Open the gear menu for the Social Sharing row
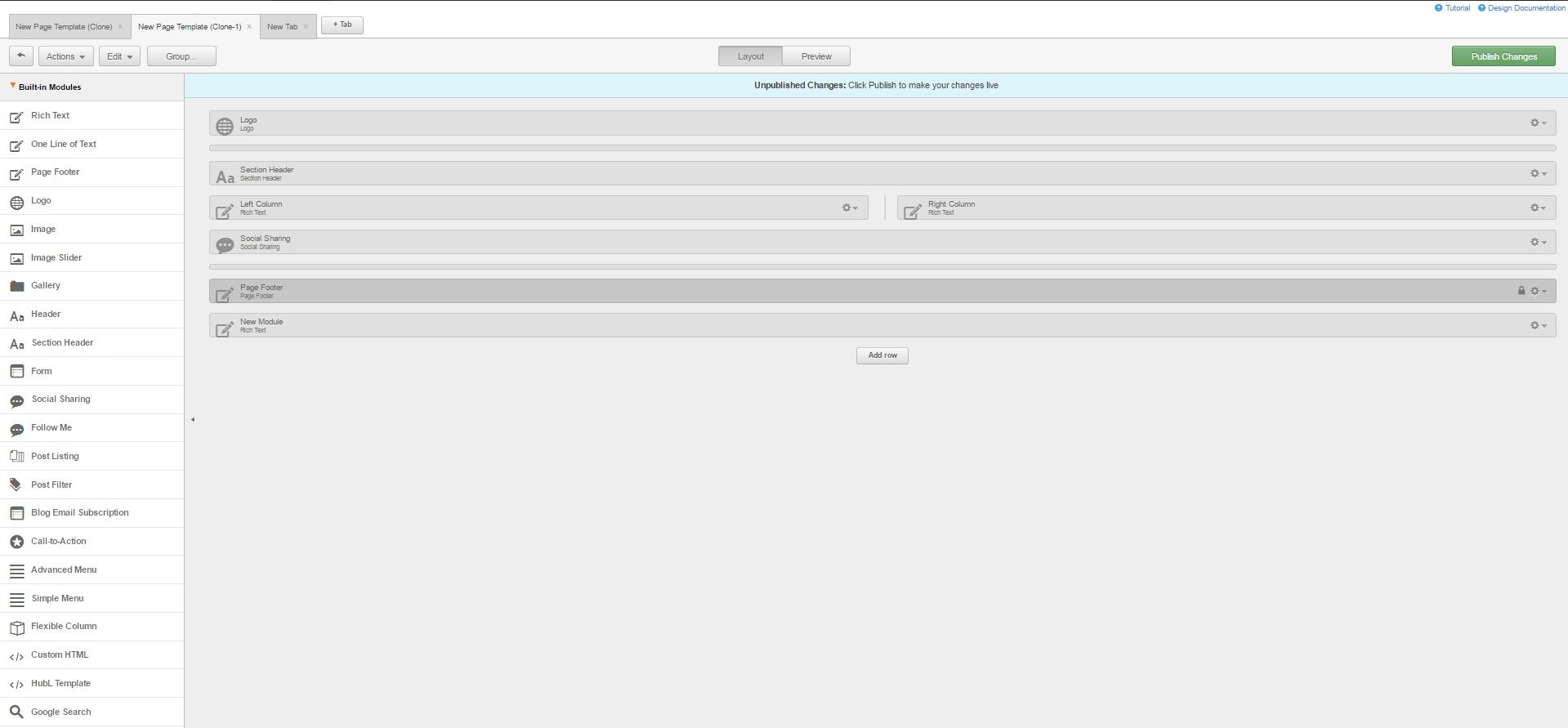This screenshot has width=1568, height=728. (1538, 242)
